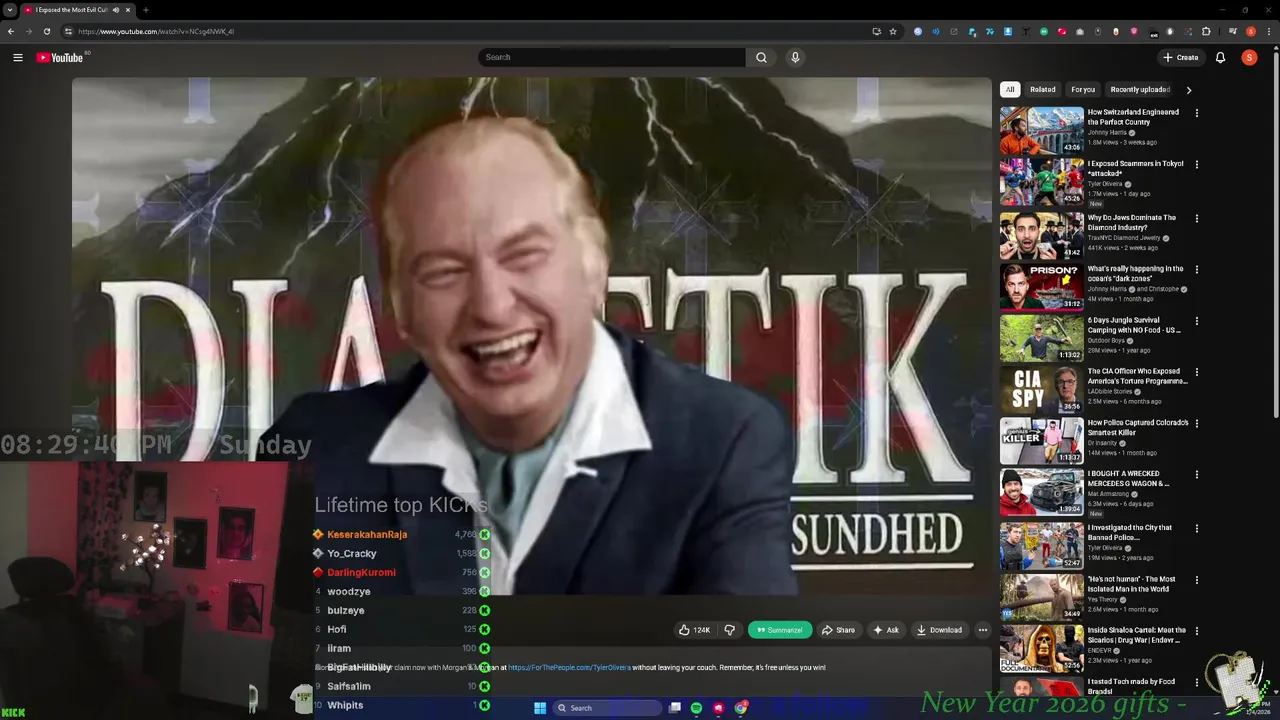Click the green Summarize button
Screen dimensions: 1280x720
[x=780, y=630]
